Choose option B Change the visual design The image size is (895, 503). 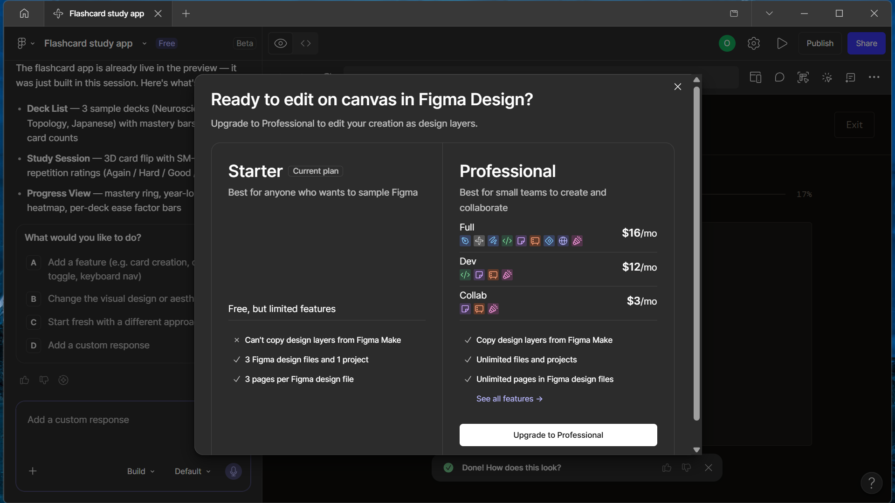111,299
